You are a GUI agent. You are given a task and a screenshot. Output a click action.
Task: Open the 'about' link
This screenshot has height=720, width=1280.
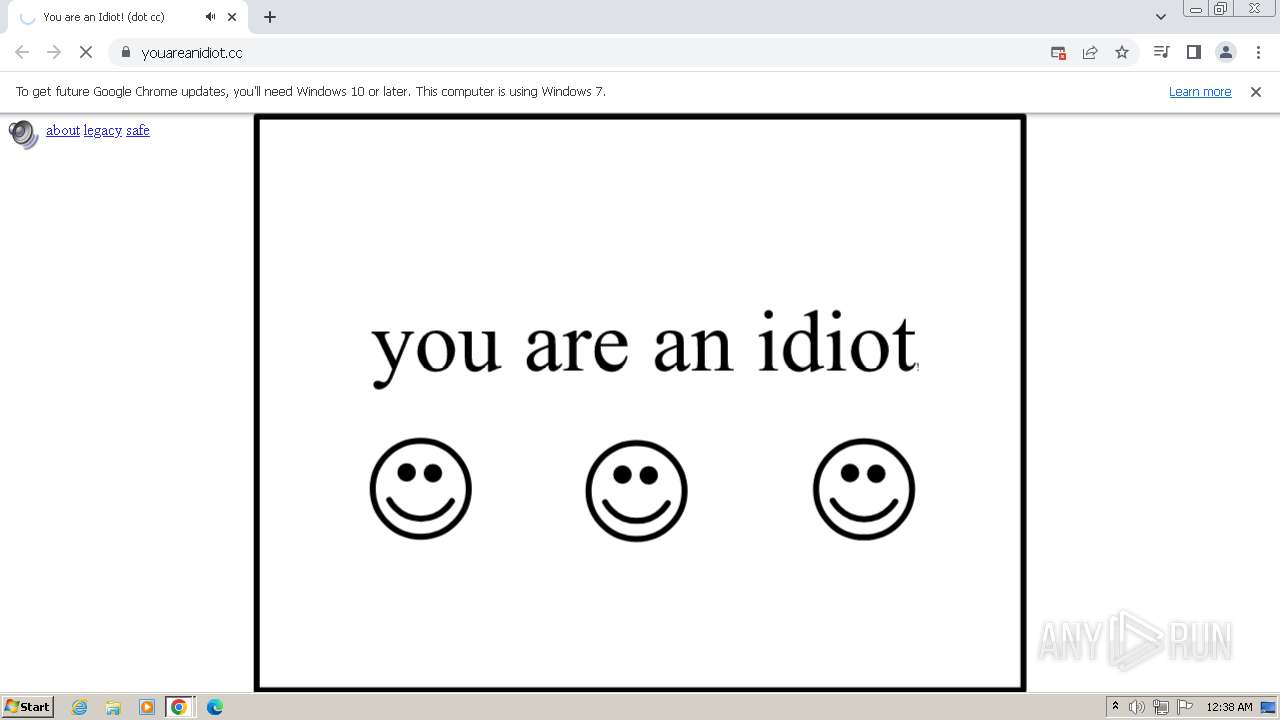pyautogui.click(x=63, y=130)
